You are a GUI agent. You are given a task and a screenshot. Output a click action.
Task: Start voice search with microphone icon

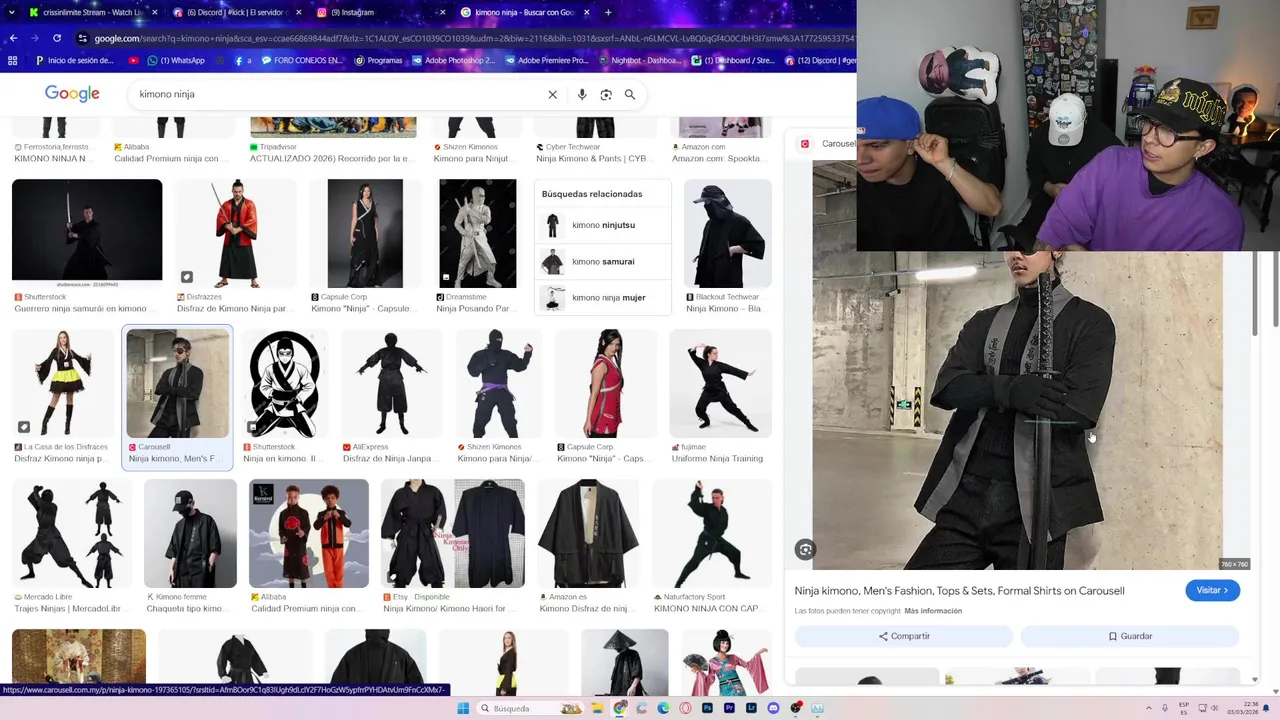coord(582,94)
